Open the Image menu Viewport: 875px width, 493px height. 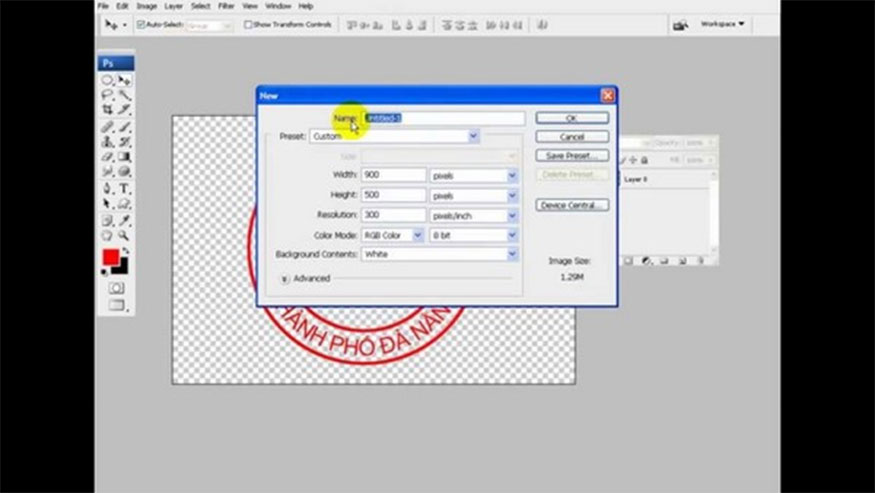pyautogui.click(x=147, y=6)
